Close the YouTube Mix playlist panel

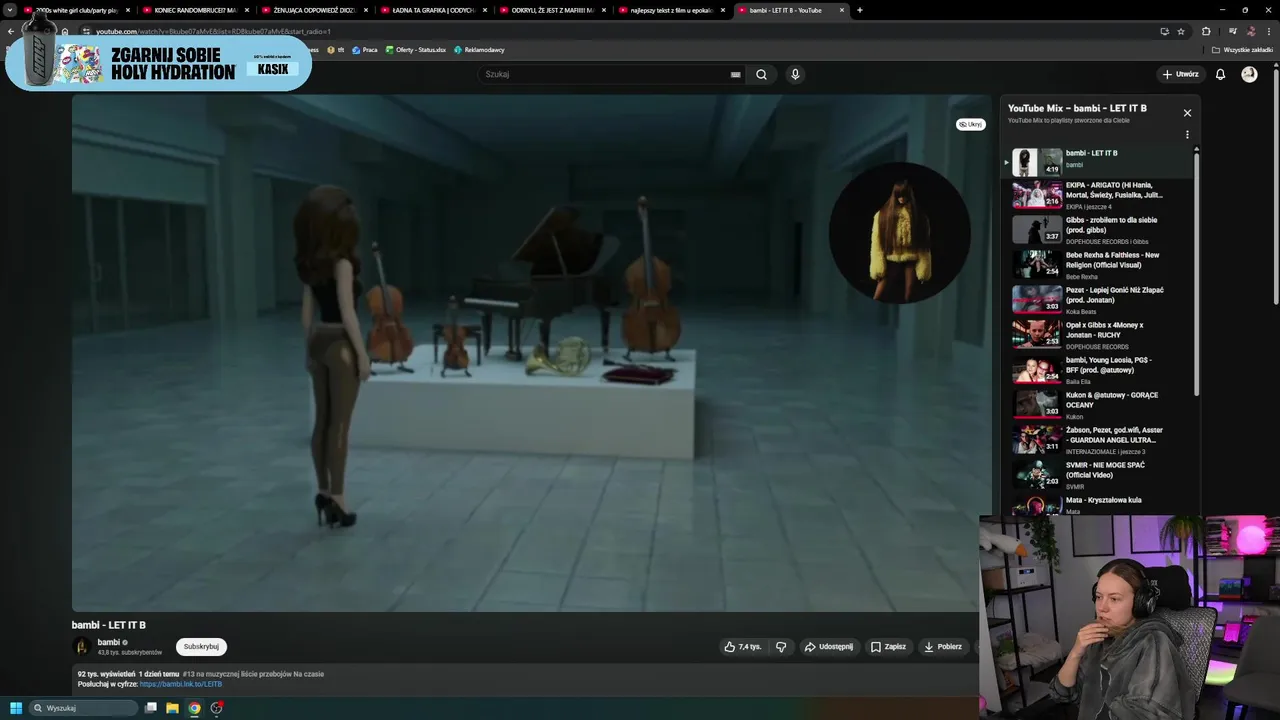(1187, 113)
